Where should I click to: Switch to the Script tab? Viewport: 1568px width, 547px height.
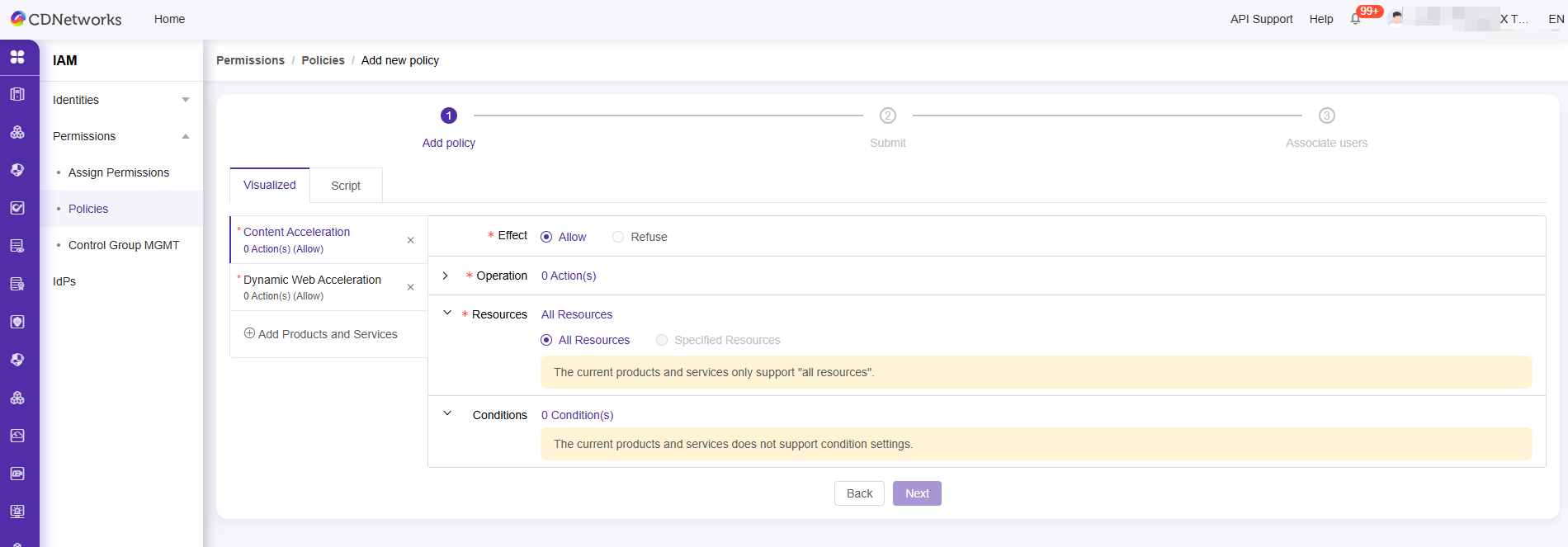coord(346,186)
